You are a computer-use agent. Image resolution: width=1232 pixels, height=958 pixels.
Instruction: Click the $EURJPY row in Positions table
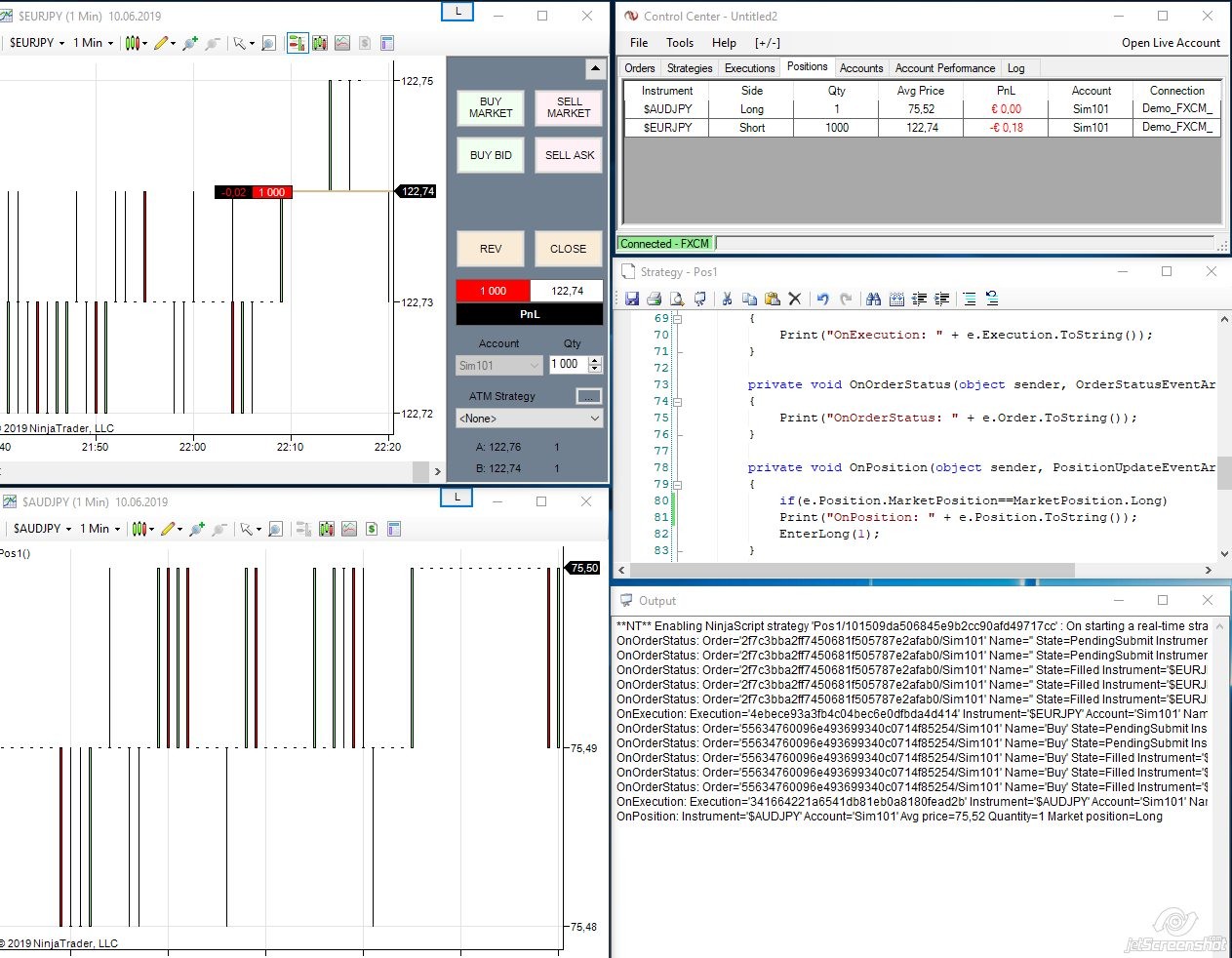coord(922,128)
